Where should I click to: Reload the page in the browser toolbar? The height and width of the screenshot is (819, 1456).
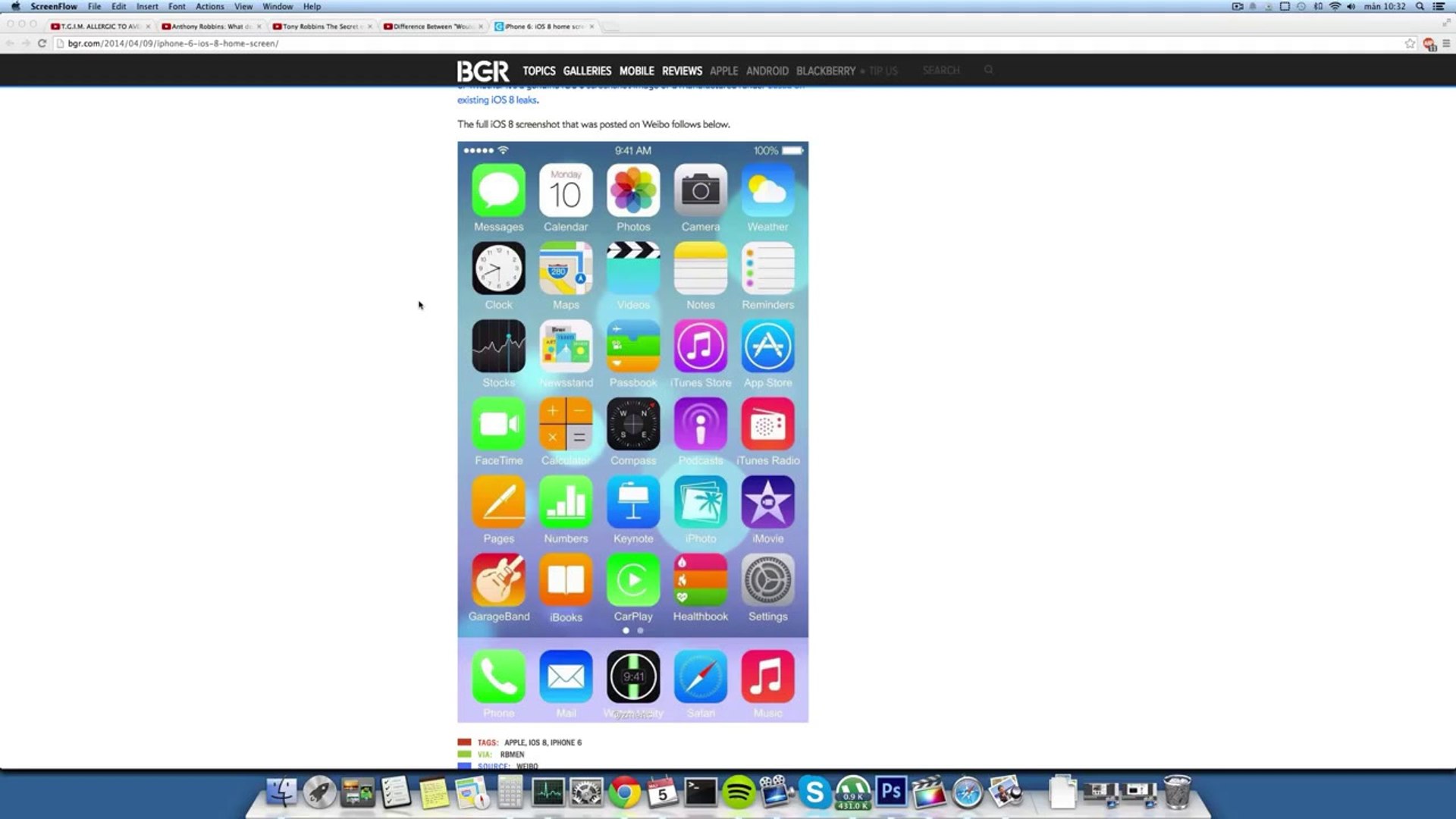(42, 43)
